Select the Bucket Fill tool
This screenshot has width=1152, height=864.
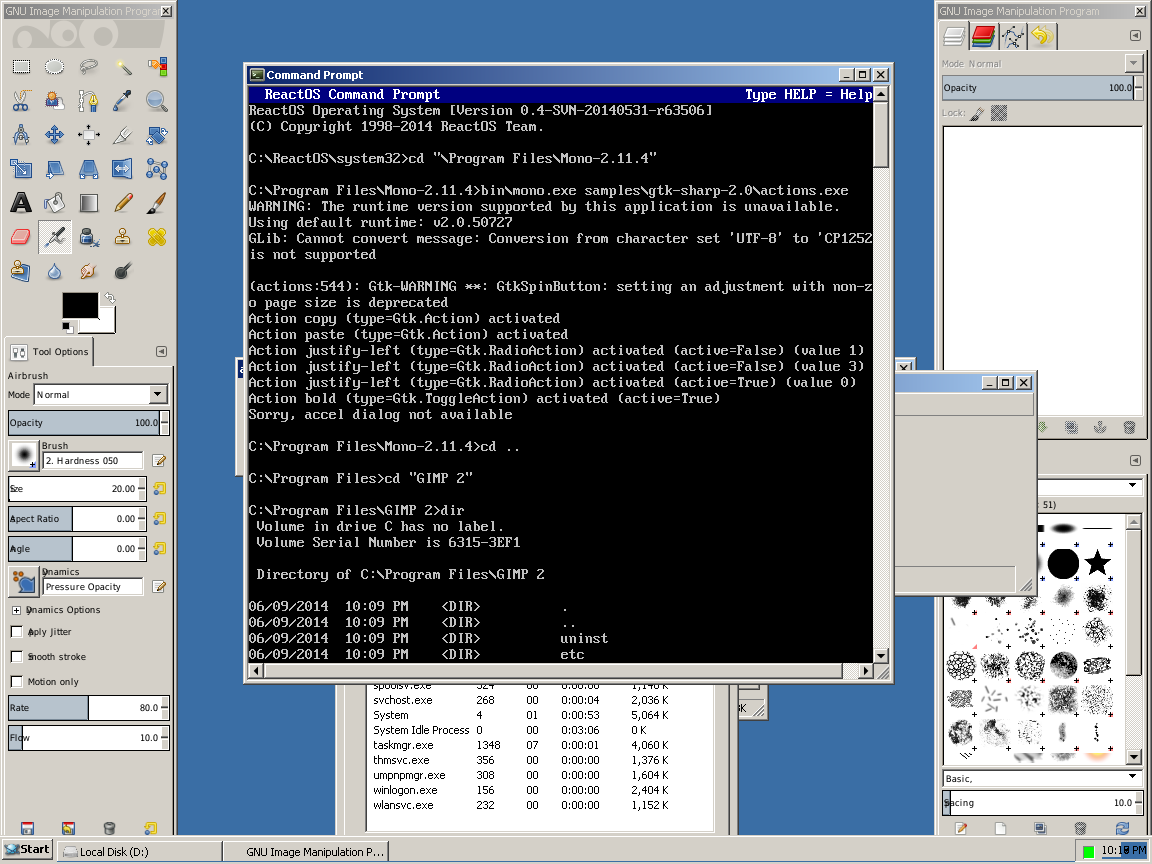pyautogui.click(x=54, y=203)
